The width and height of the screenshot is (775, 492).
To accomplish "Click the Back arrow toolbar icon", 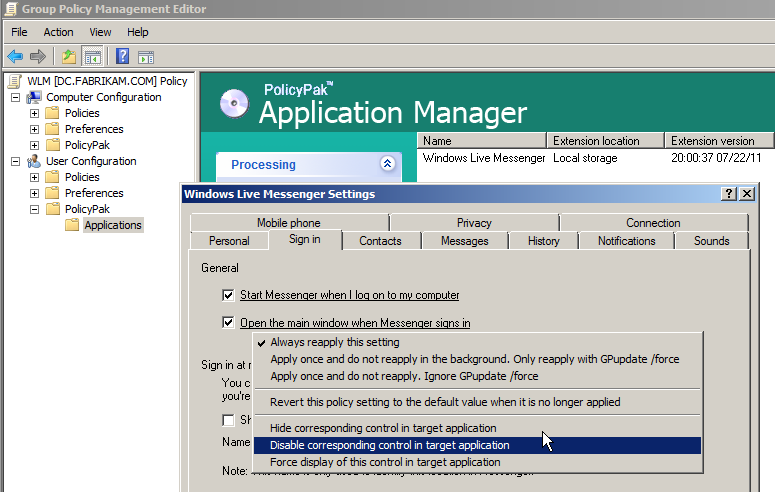I will pos(14,56).
